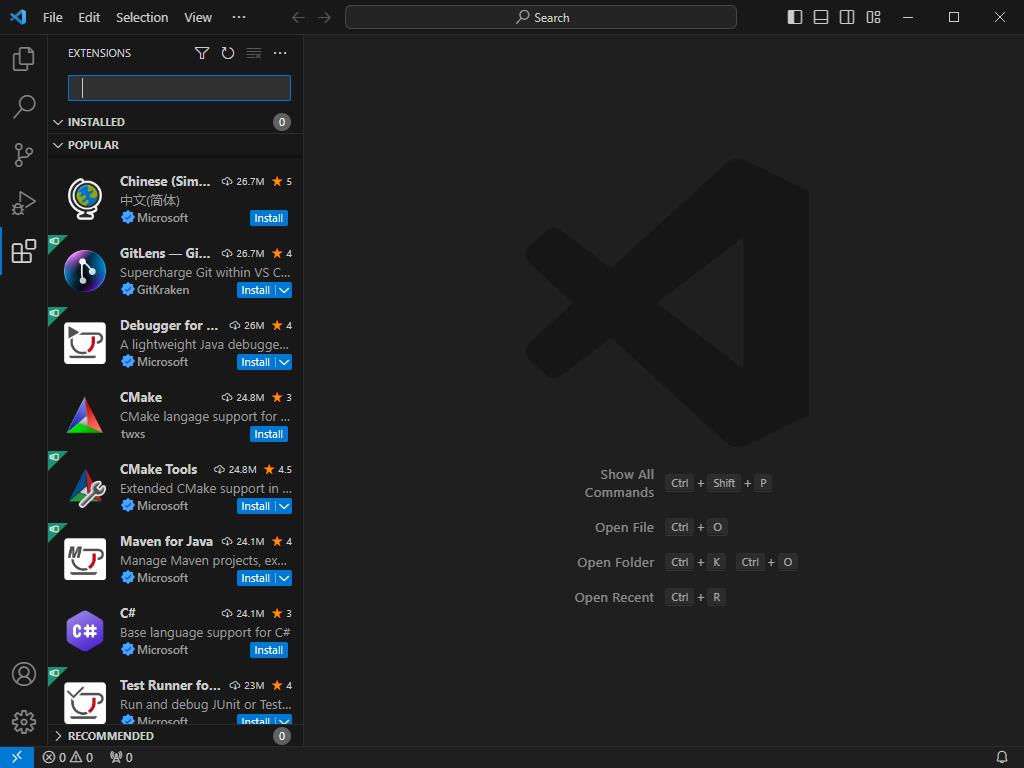This screenshot has width=1024, height=768.
Task: Click the ports forwarded status item
Action: tap(121, 757)
